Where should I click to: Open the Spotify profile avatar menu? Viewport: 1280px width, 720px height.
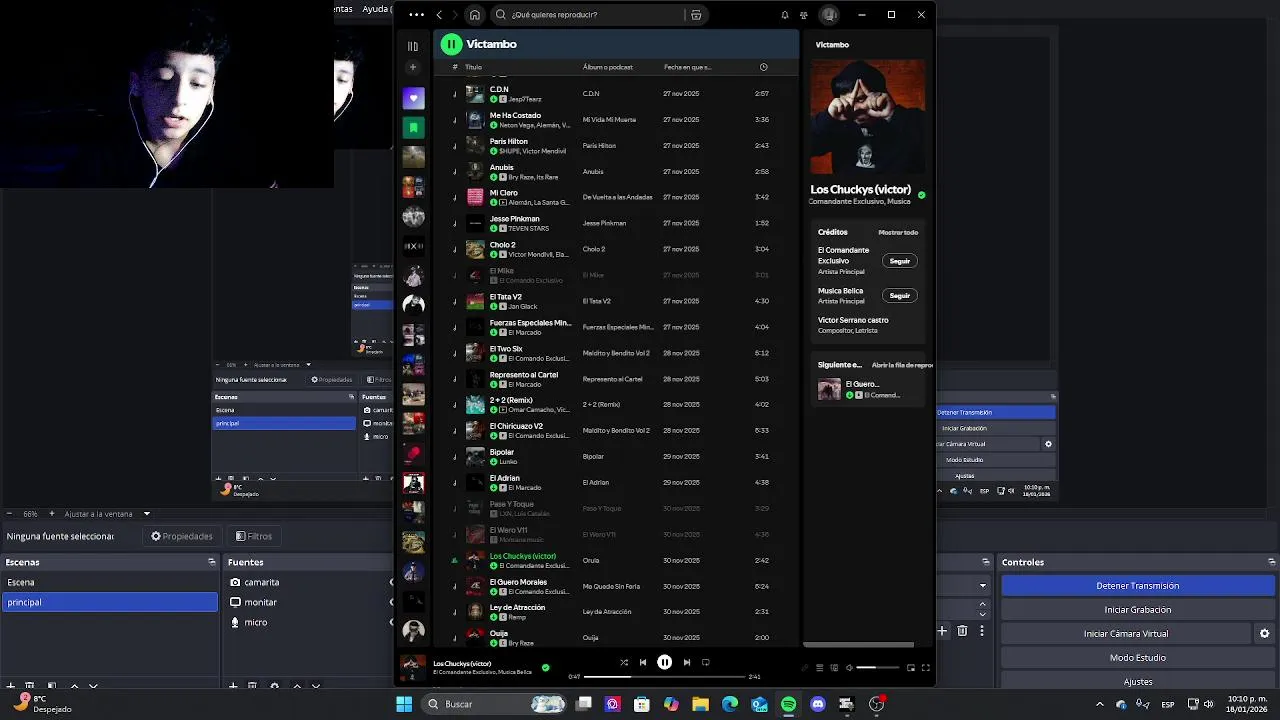pos(829,15)
